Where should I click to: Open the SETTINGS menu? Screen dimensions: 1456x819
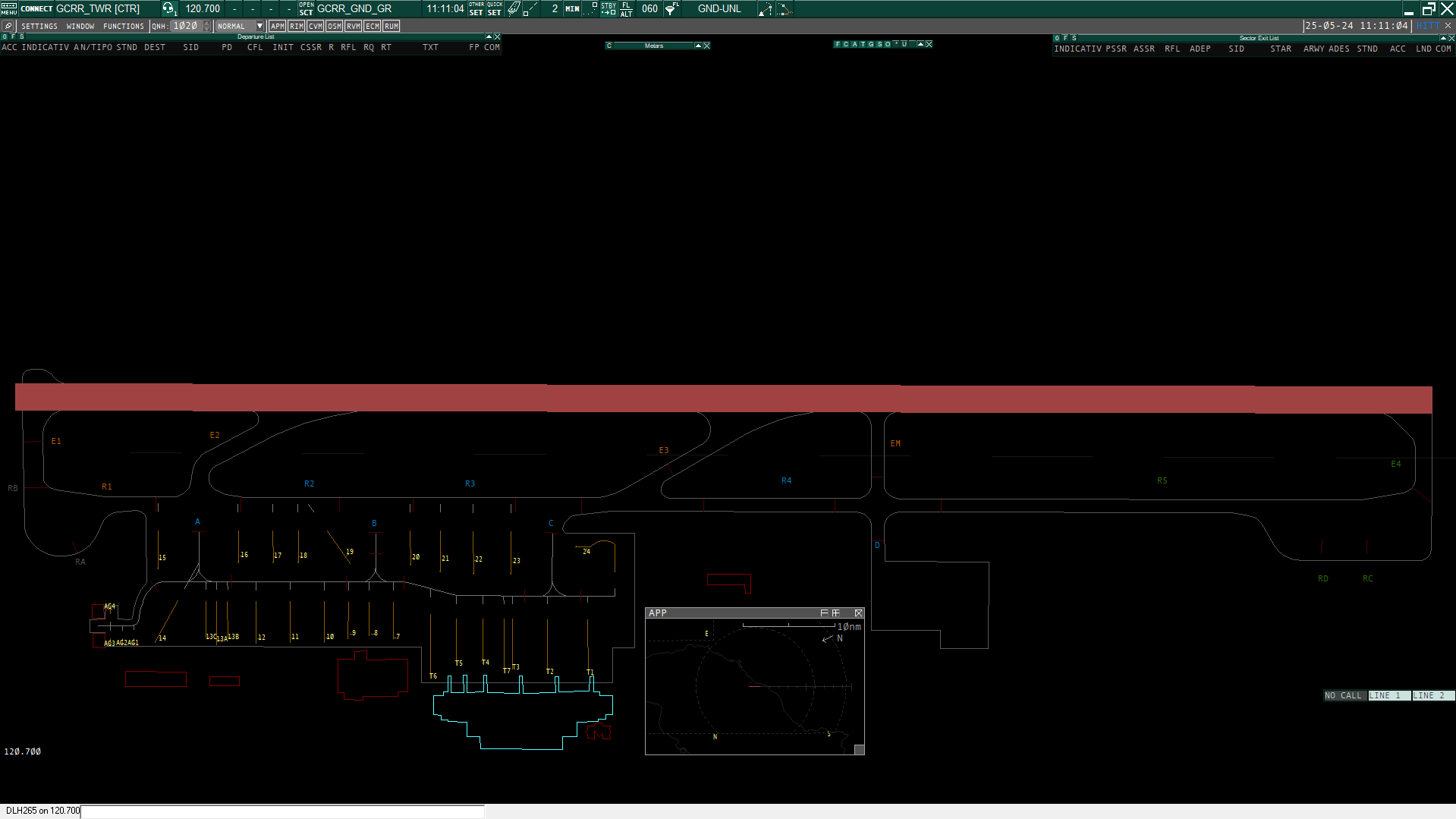click(39, 27)
